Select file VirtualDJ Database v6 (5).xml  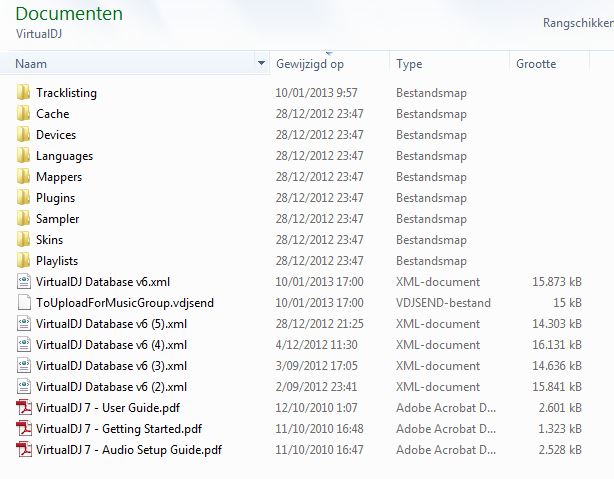coord(111,324)
